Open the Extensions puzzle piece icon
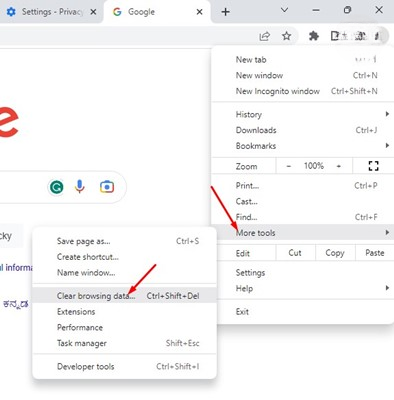394x400 pixels. pos(314,36)
